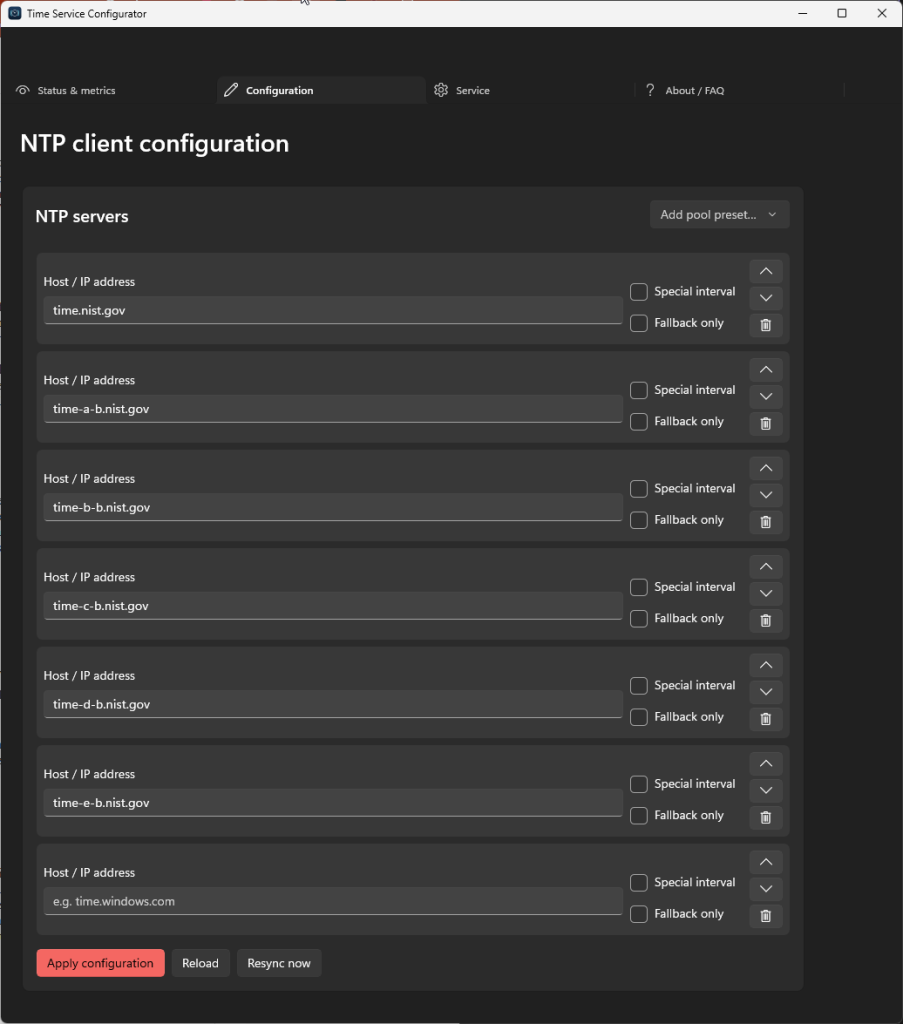Viewport: 903px width, 1024px height.
Task: Move time-a-b.nist.gov server up
Action: pos(766,370)
